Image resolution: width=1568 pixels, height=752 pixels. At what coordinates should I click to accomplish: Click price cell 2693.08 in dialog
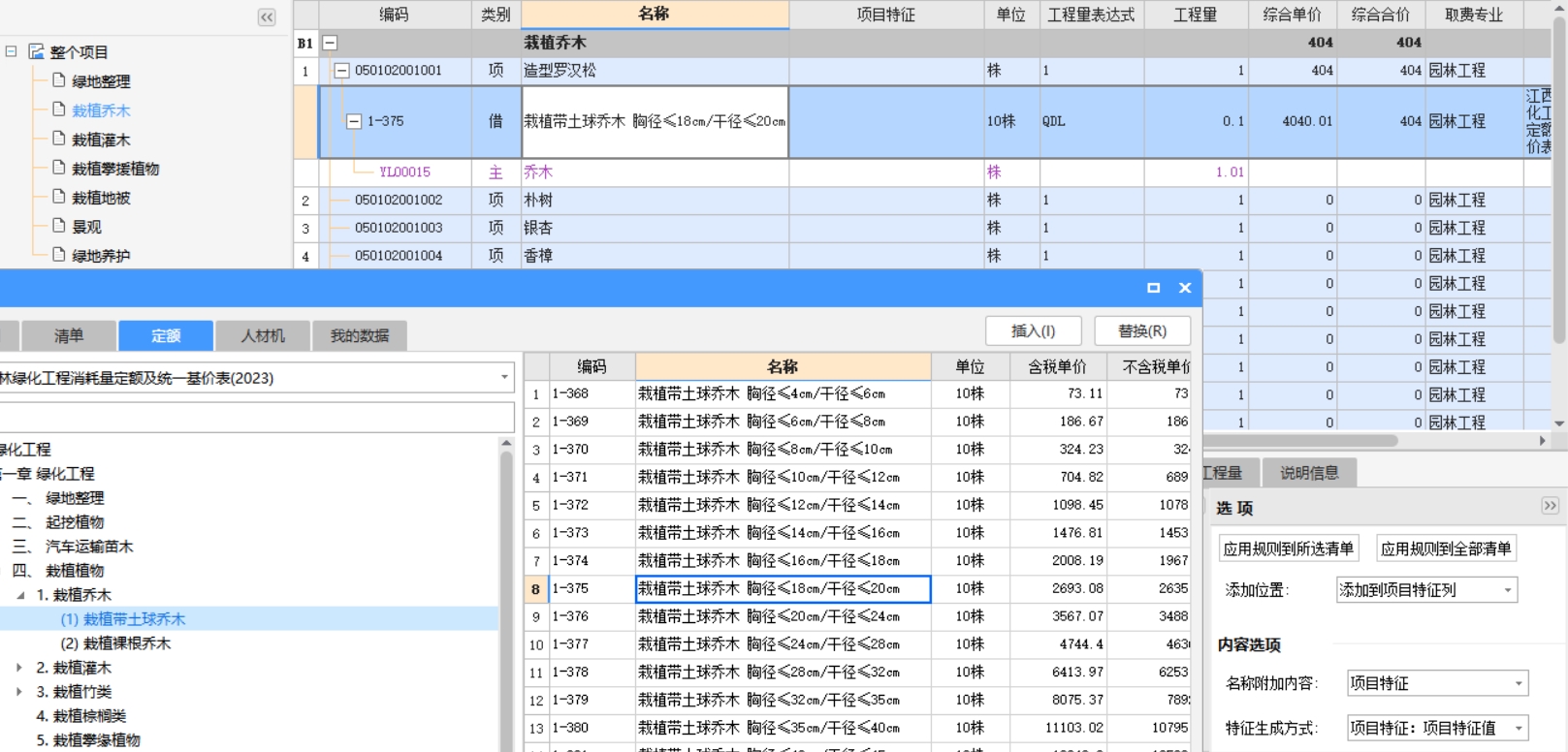pos(1058,588)
